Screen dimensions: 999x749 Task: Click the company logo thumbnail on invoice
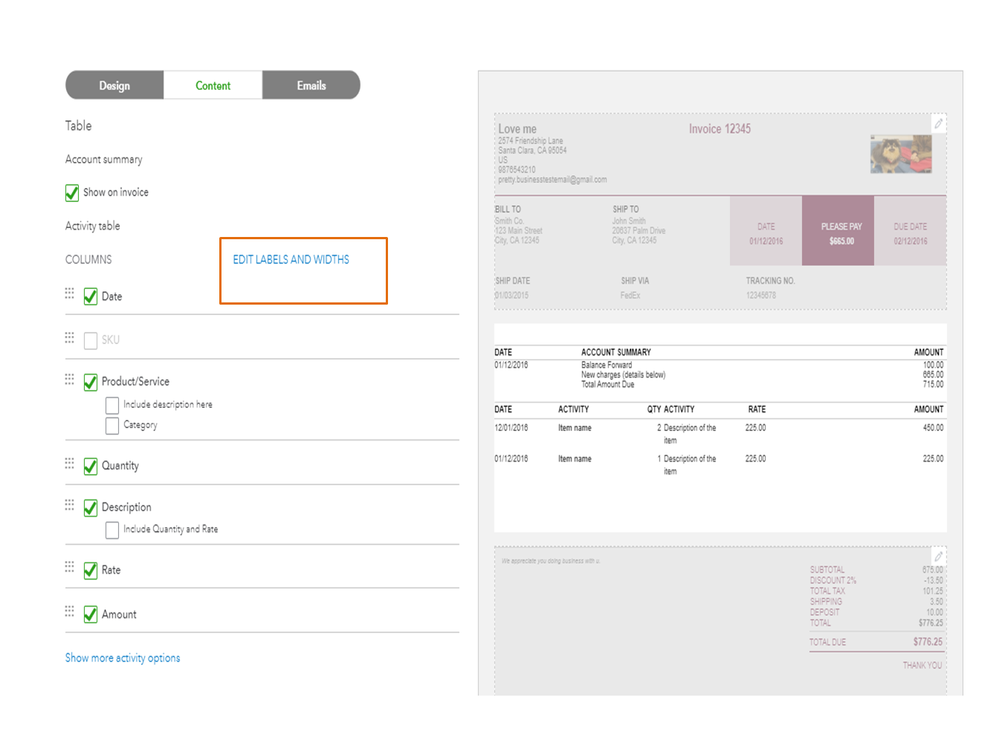pyautogui.click(x=901, y=154)
